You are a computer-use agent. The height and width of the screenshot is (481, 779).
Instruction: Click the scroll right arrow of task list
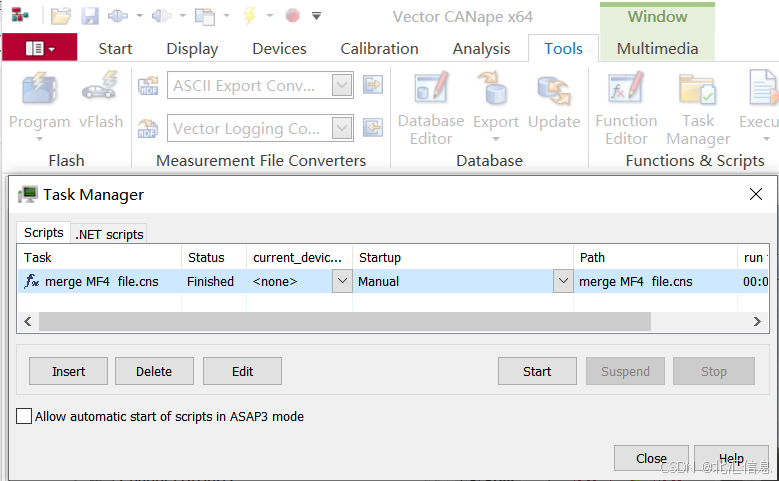tap(757, 321)
